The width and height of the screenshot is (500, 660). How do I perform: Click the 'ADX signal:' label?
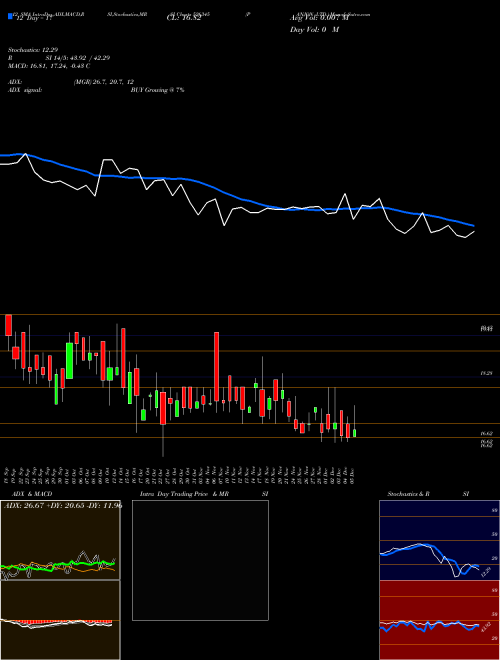coord(25,90)
